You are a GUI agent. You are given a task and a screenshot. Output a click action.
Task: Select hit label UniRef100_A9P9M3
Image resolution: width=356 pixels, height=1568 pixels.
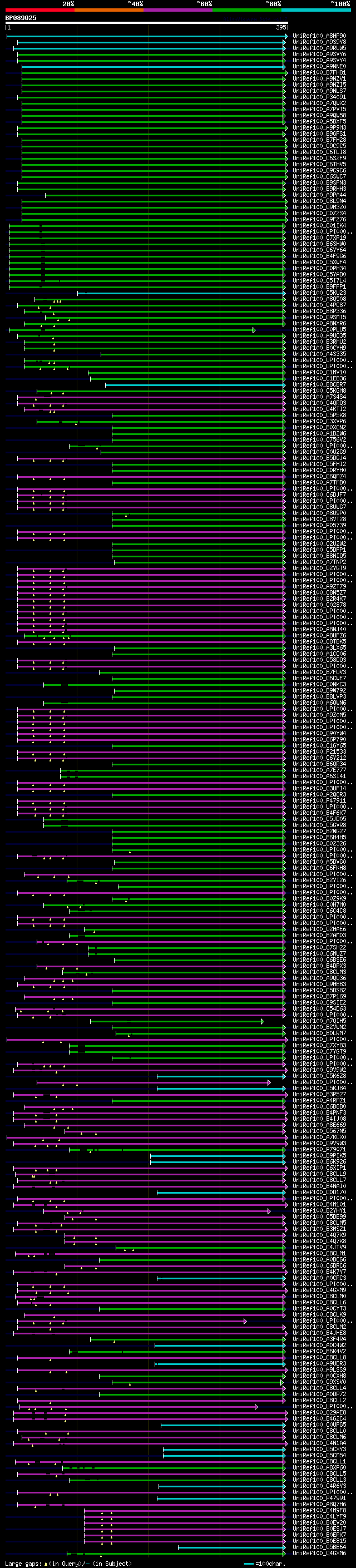[x=319, y=128]
